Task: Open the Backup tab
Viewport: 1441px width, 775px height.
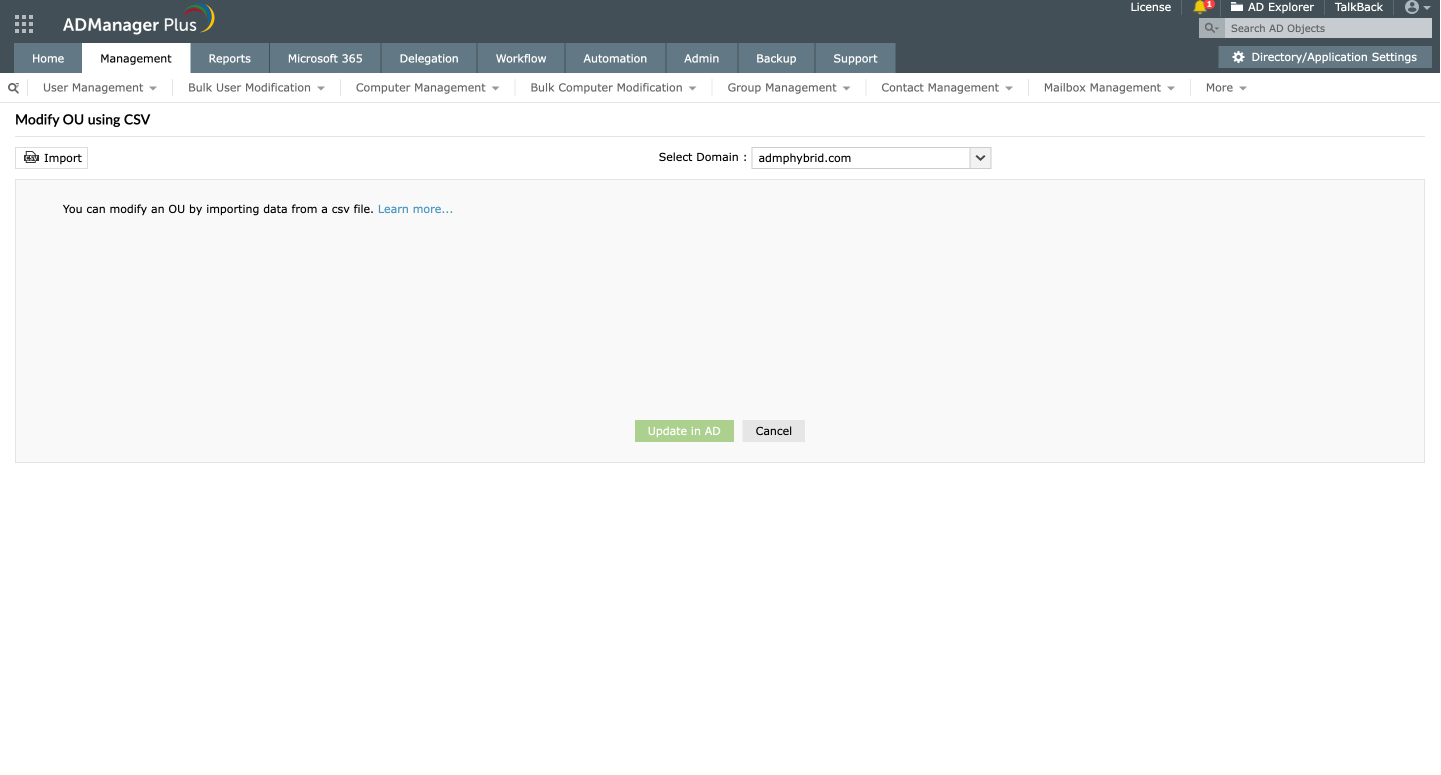Action: (776, 58)
